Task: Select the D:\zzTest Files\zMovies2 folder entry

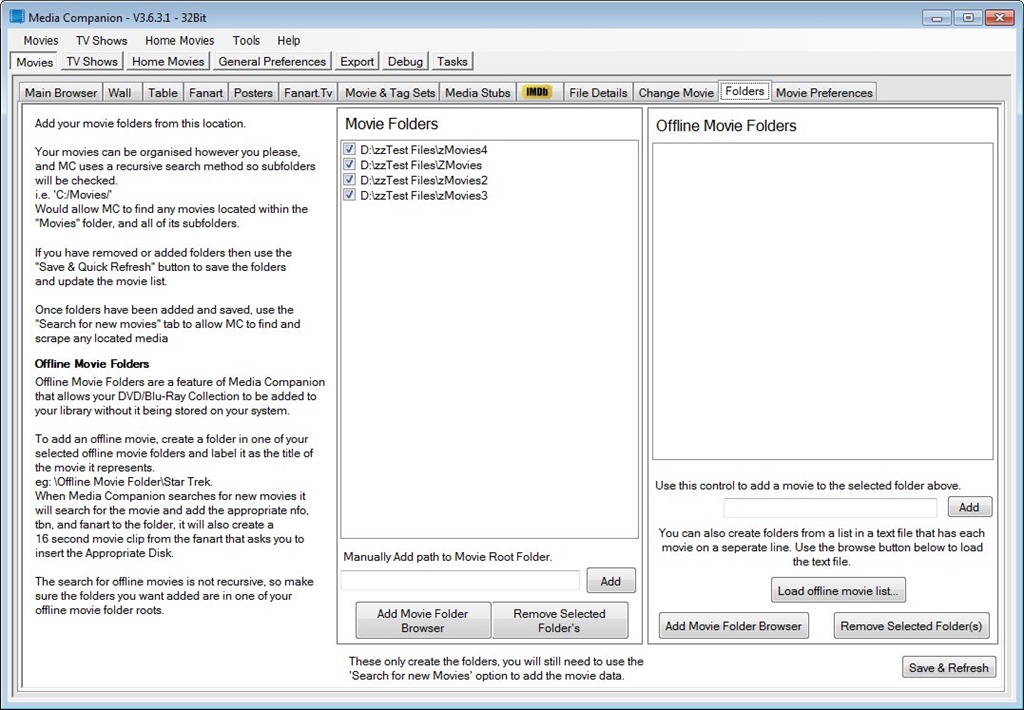Action: point(424,180)
